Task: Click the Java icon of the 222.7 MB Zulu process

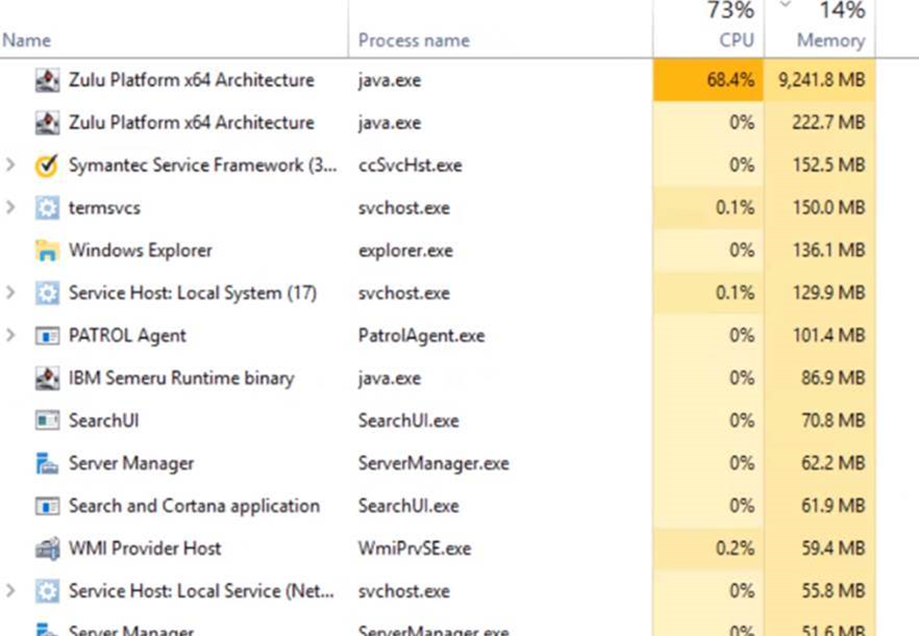Action: 47,123
